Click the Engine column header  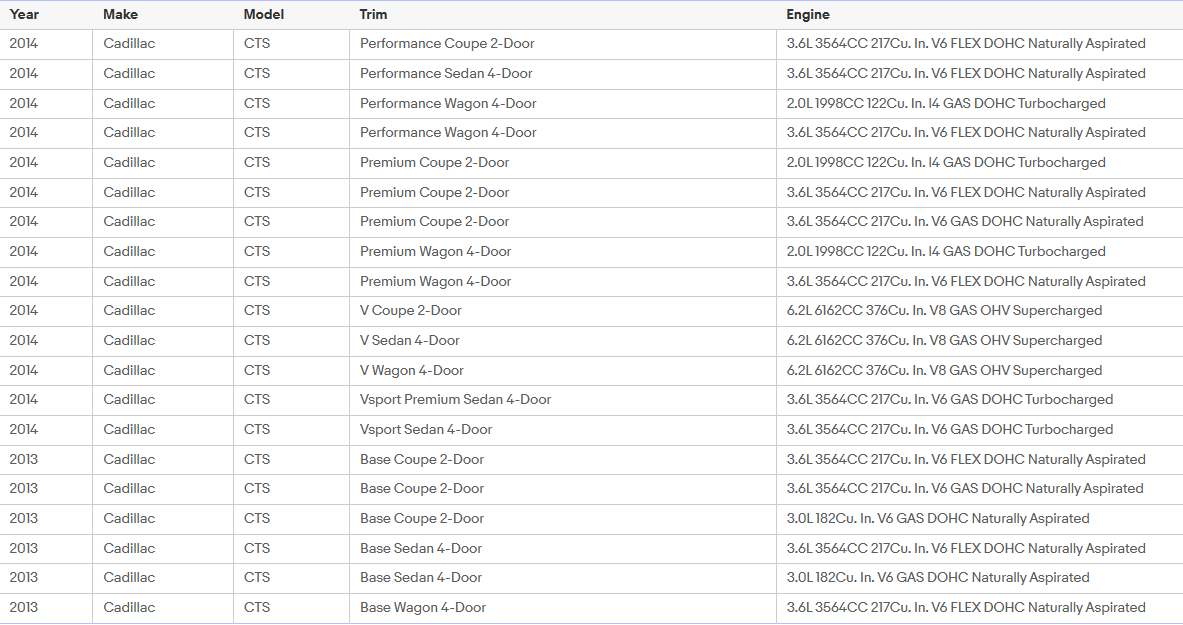[x=808, y=14]
